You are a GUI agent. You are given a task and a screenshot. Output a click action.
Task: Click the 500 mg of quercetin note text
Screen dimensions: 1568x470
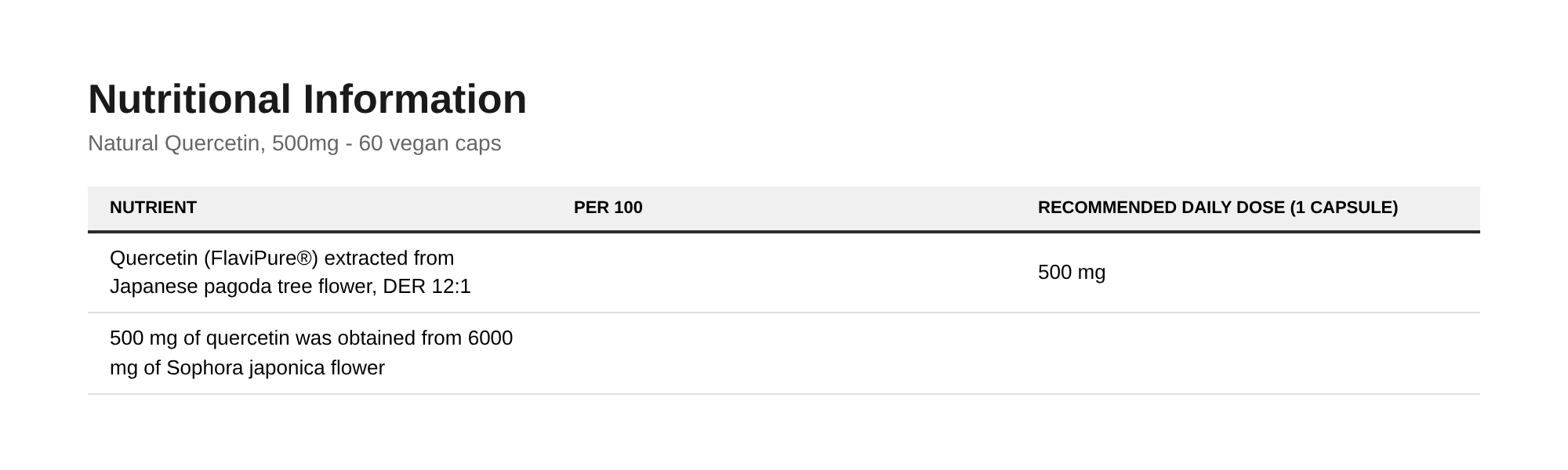[311, 353]
